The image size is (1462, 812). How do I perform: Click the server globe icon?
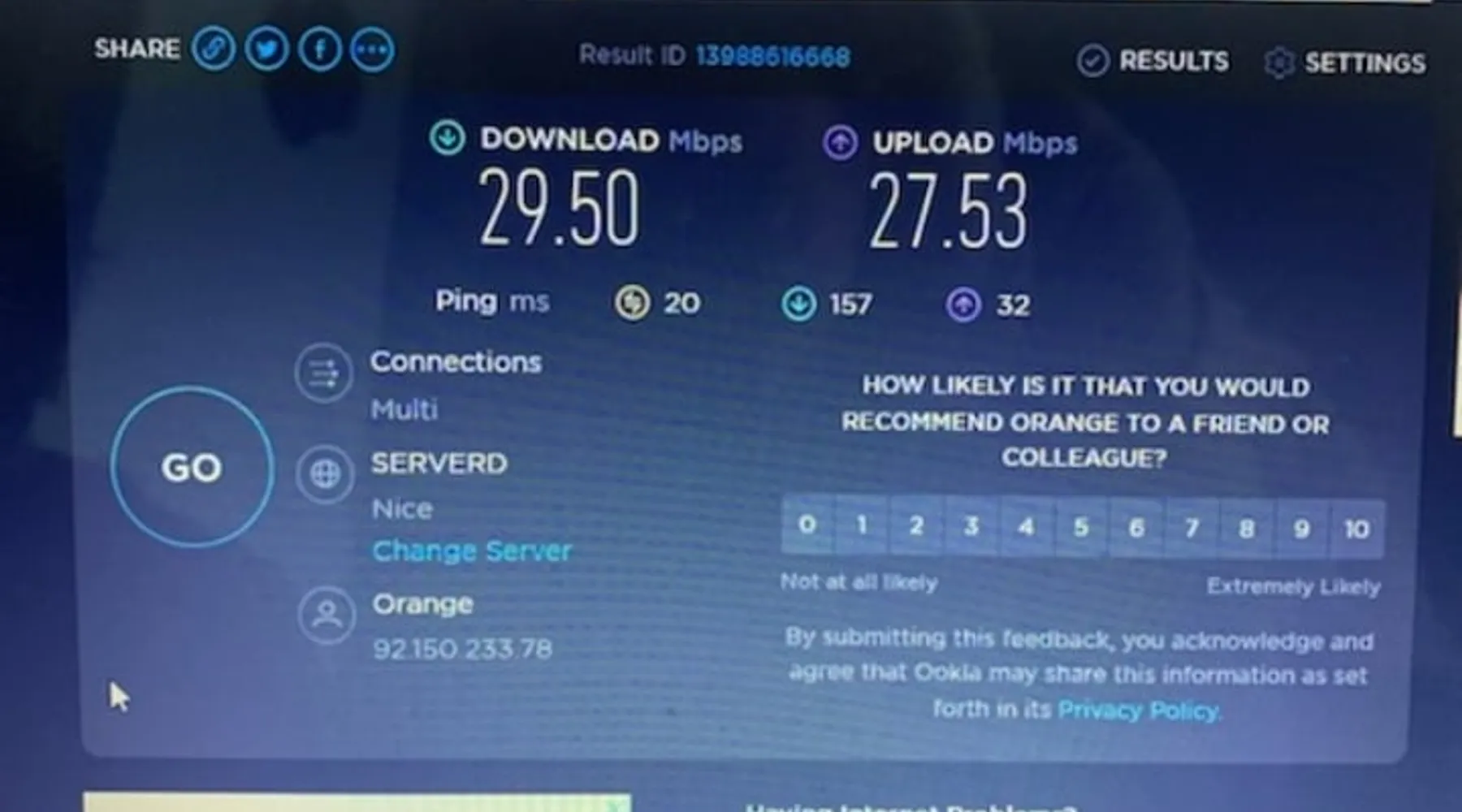tap(324, 473)
